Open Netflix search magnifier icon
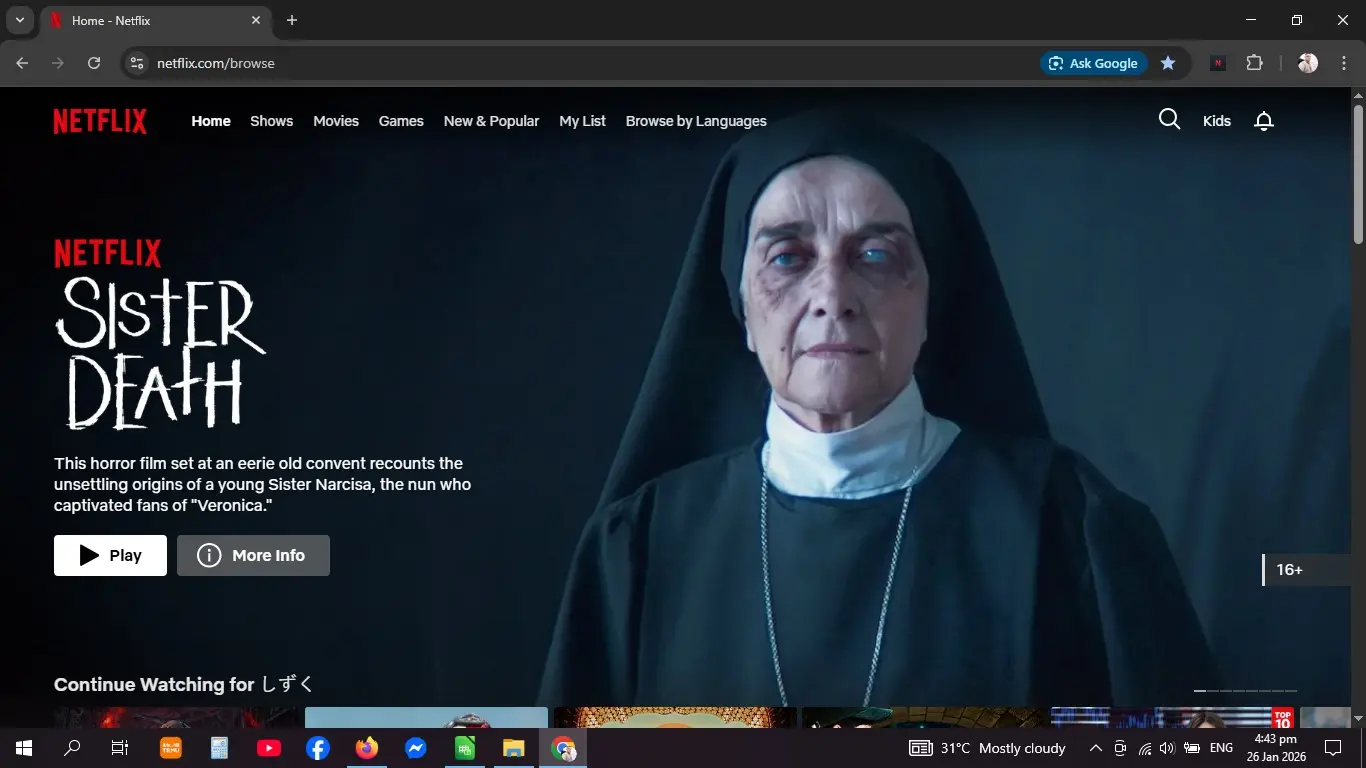 (x=1169, y=120)
